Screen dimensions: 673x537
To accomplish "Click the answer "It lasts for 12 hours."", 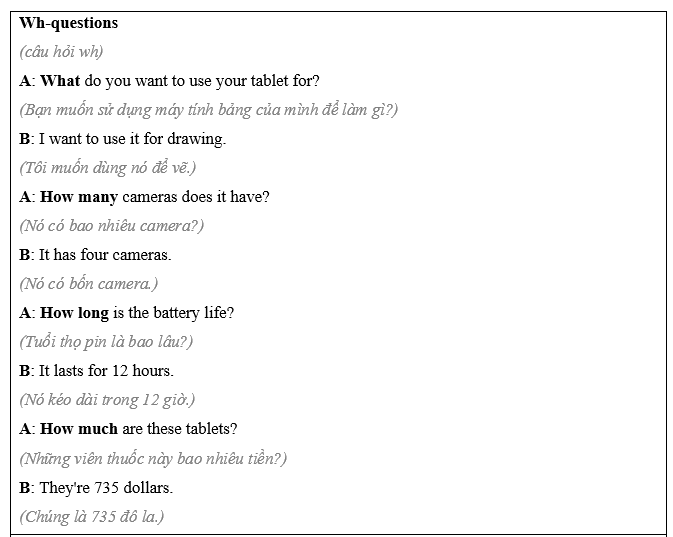I will 106,370.
